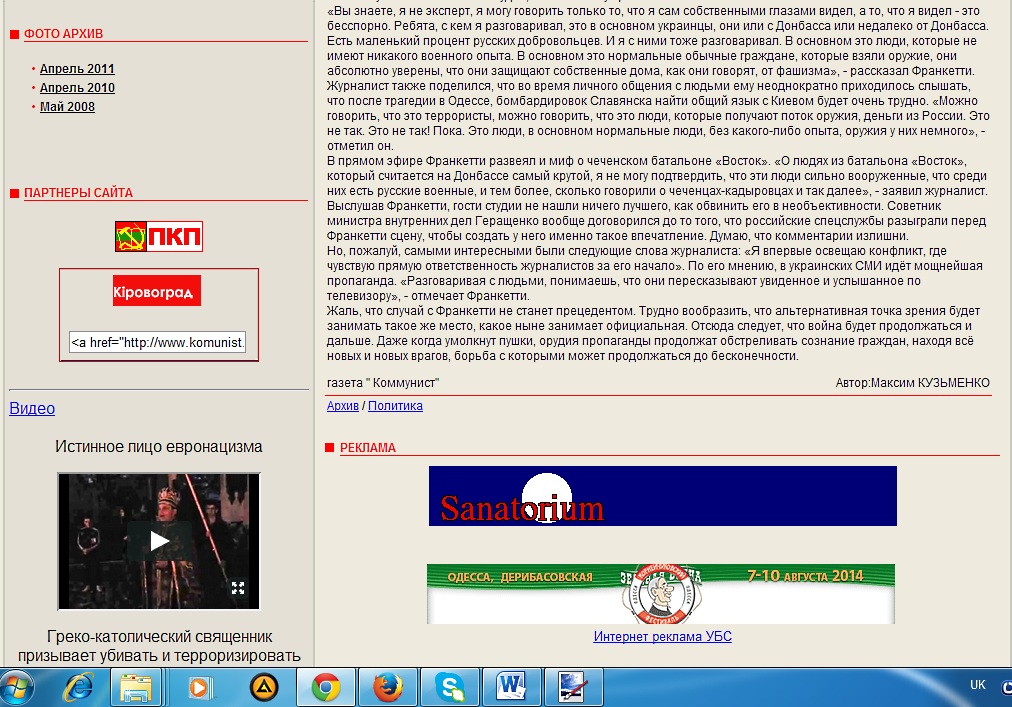Follow the Политика category link

[x=395, y=406]
